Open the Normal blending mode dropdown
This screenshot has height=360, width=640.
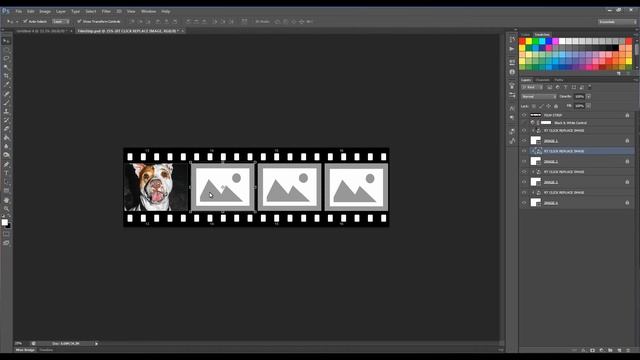click(538, 97)
